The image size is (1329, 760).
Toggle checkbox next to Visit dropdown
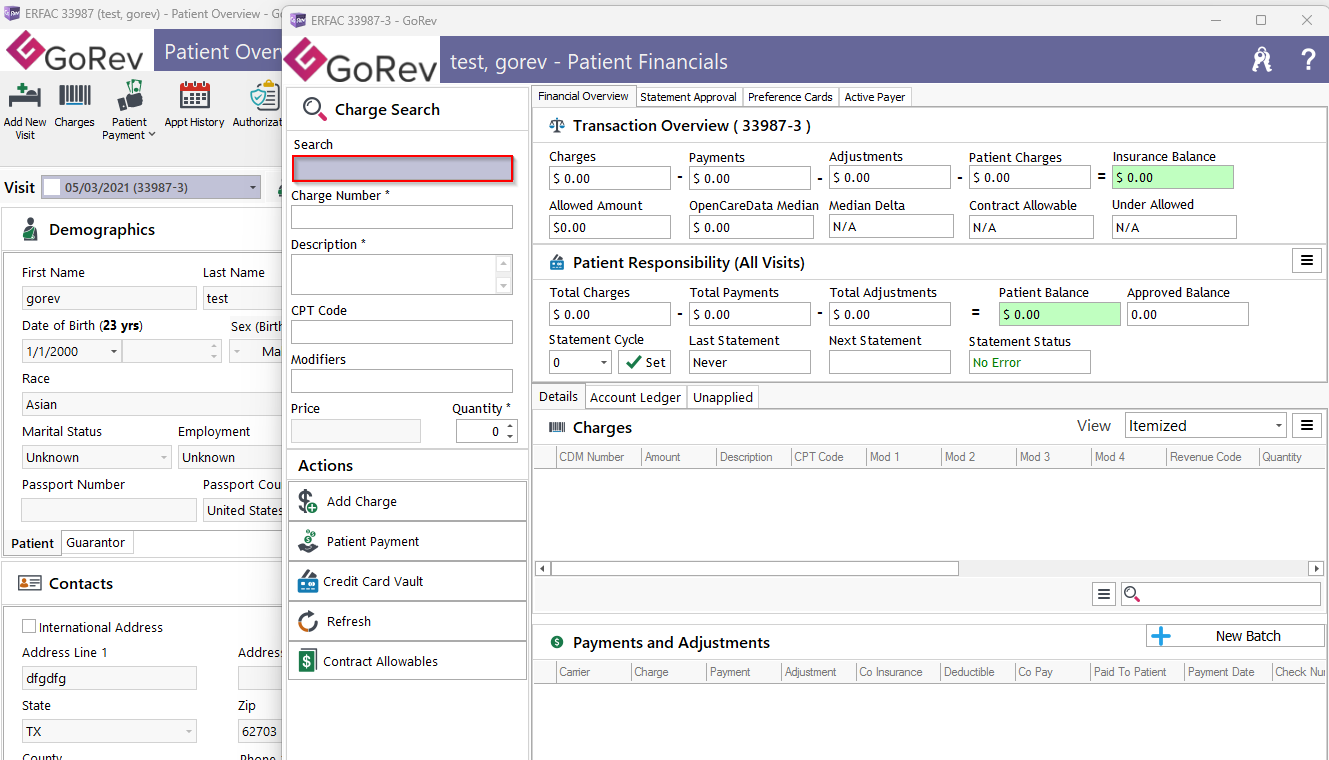coord(50,187)
